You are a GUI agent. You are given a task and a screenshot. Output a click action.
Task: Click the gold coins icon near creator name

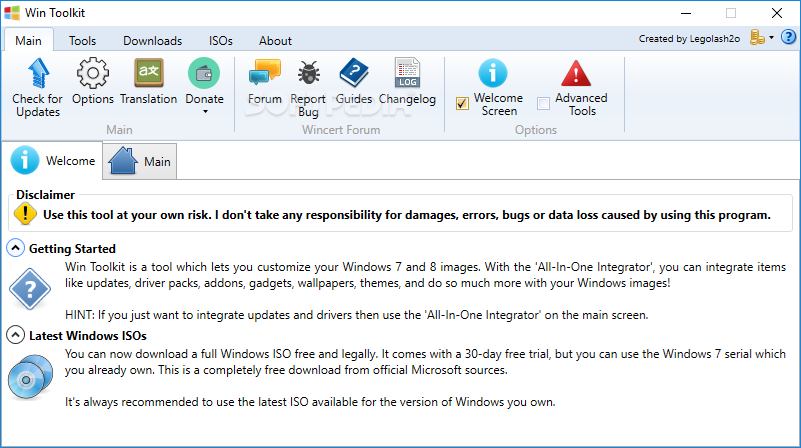757,37
